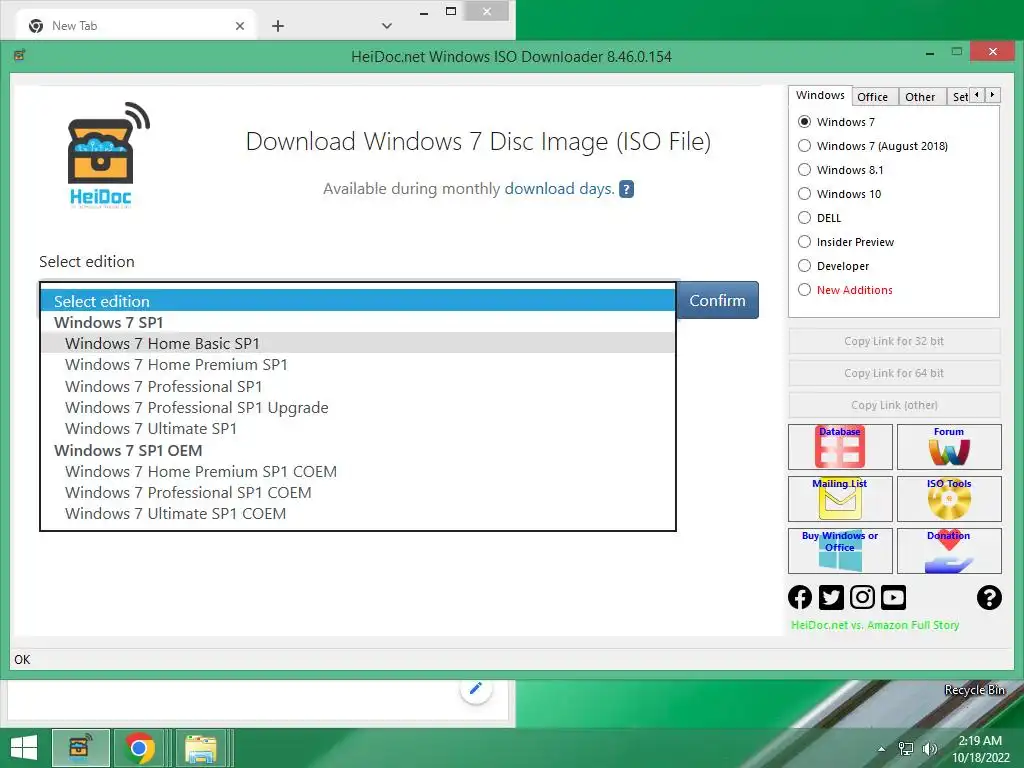This screenshot has width=1024, height=768.
Task: Choose the highlighted Select edition entry
Action: 358,301
